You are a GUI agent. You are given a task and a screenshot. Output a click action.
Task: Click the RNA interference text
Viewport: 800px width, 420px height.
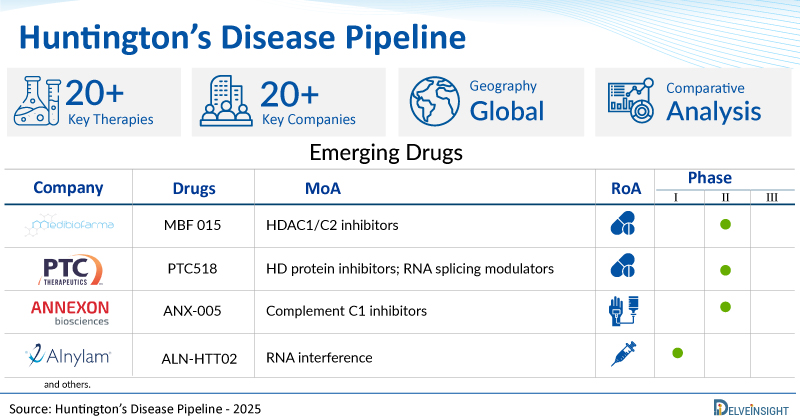click(319, 358)
